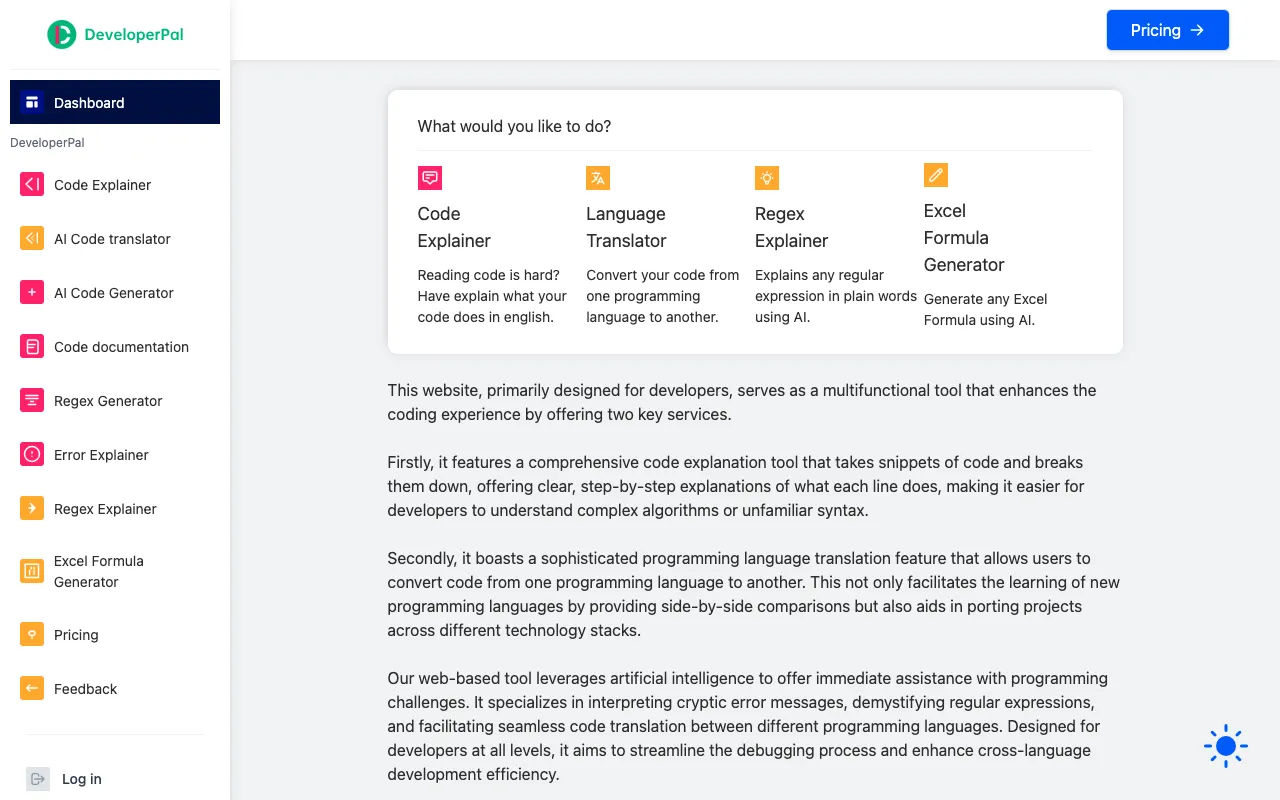Open Pricing via the top-right blue button
The image size is (1280, 800).
[x=1167, y=30]
